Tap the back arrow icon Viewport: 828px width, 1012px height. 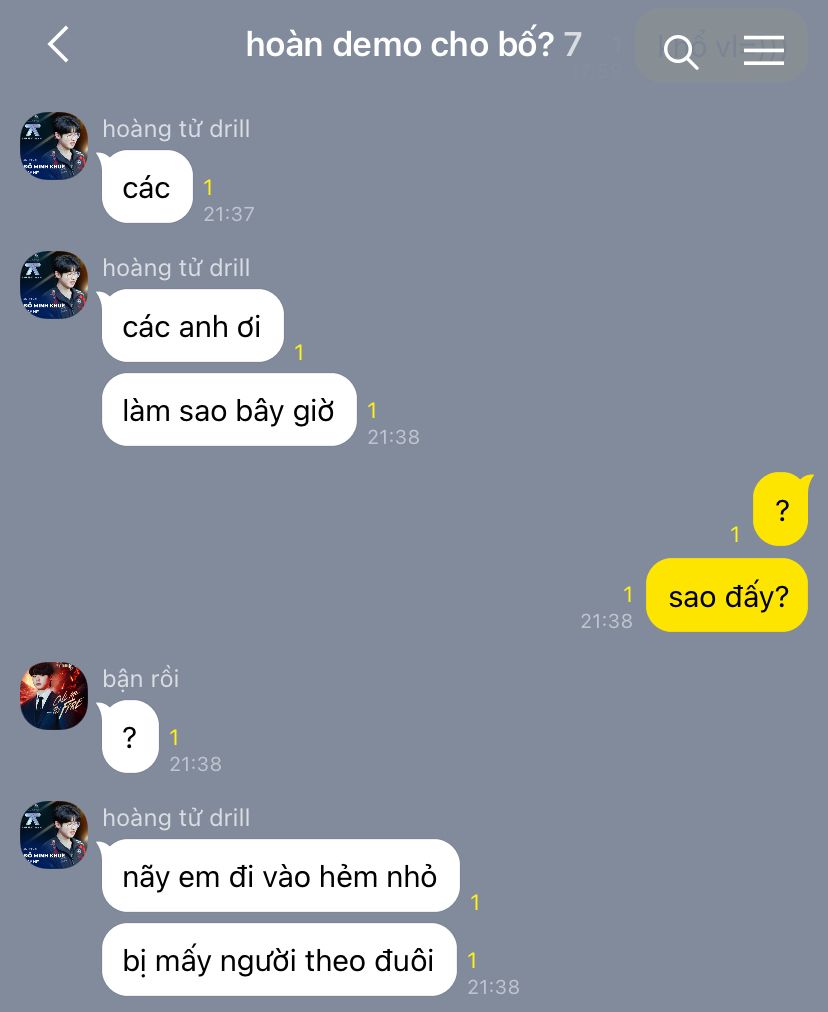(58, 45)
